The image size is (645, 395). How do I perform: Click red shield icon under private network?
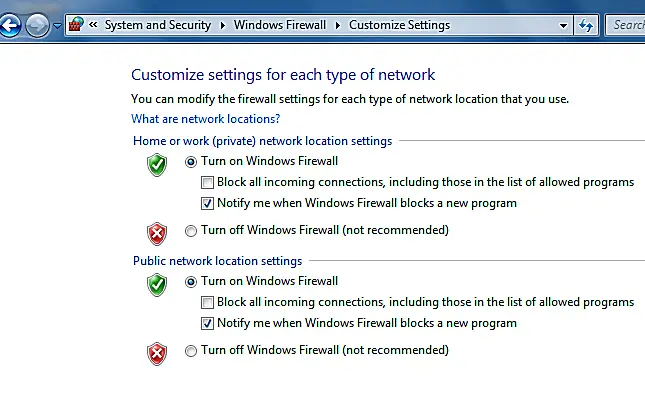(x=157, y=234)
